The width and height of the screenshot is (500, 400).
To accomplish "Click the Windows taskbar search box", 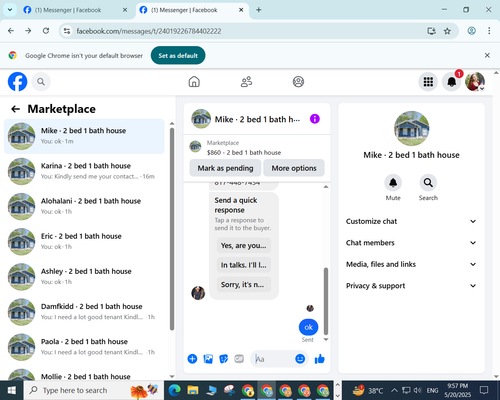I will point(94,390).
